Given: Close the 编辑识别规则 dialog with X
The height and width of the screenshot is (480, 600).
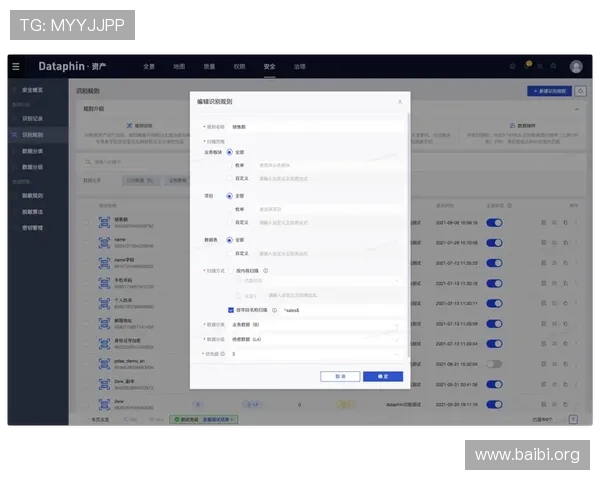Looking at the screenshot, I should click(400, 101).
